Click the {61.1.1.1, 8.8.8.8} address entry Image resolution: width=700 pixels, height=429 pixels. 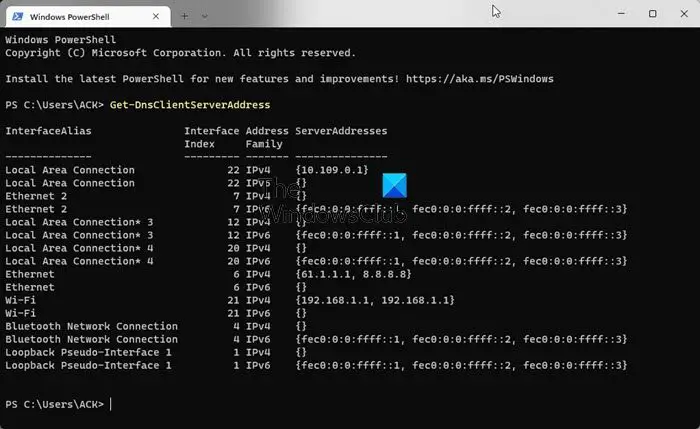[x=353, y=274]
